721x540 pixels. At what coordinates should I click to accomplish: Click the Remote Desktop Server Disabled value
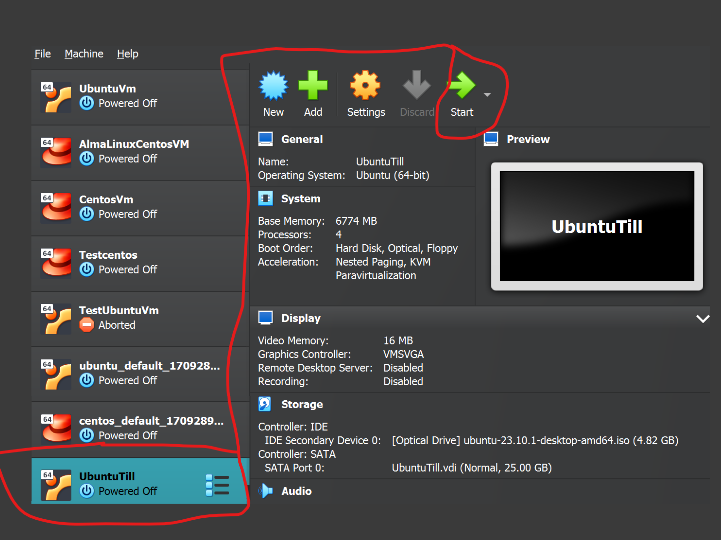pos(403,368)
